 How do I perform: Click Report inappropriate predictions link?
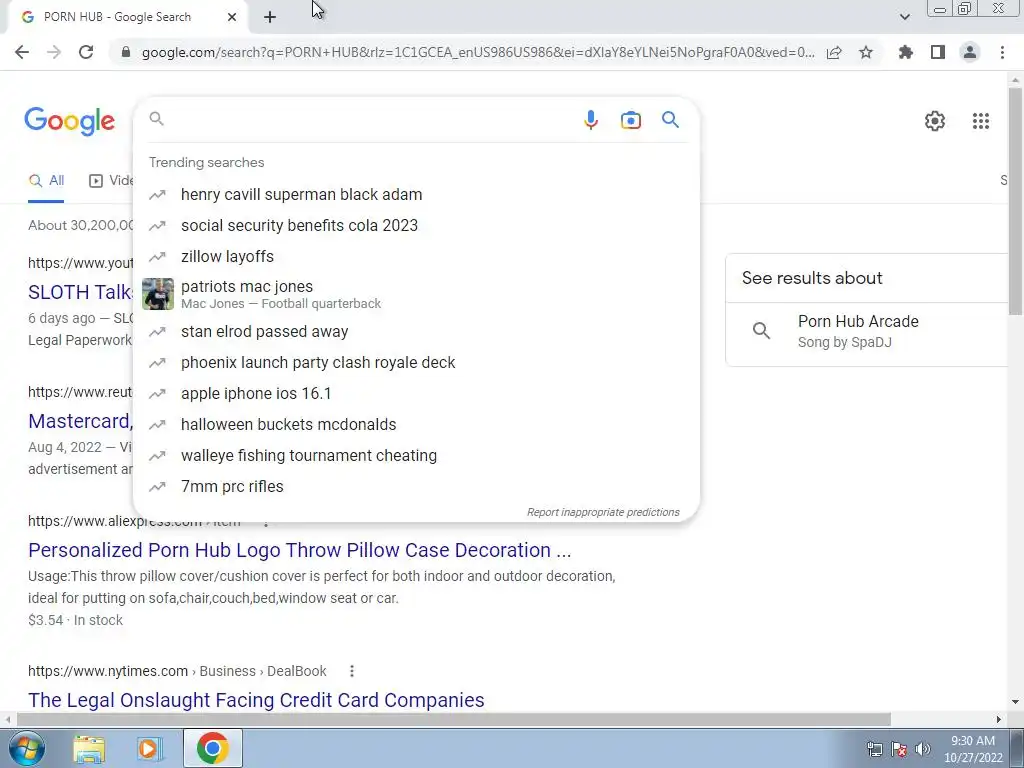[x=603, y=512]
